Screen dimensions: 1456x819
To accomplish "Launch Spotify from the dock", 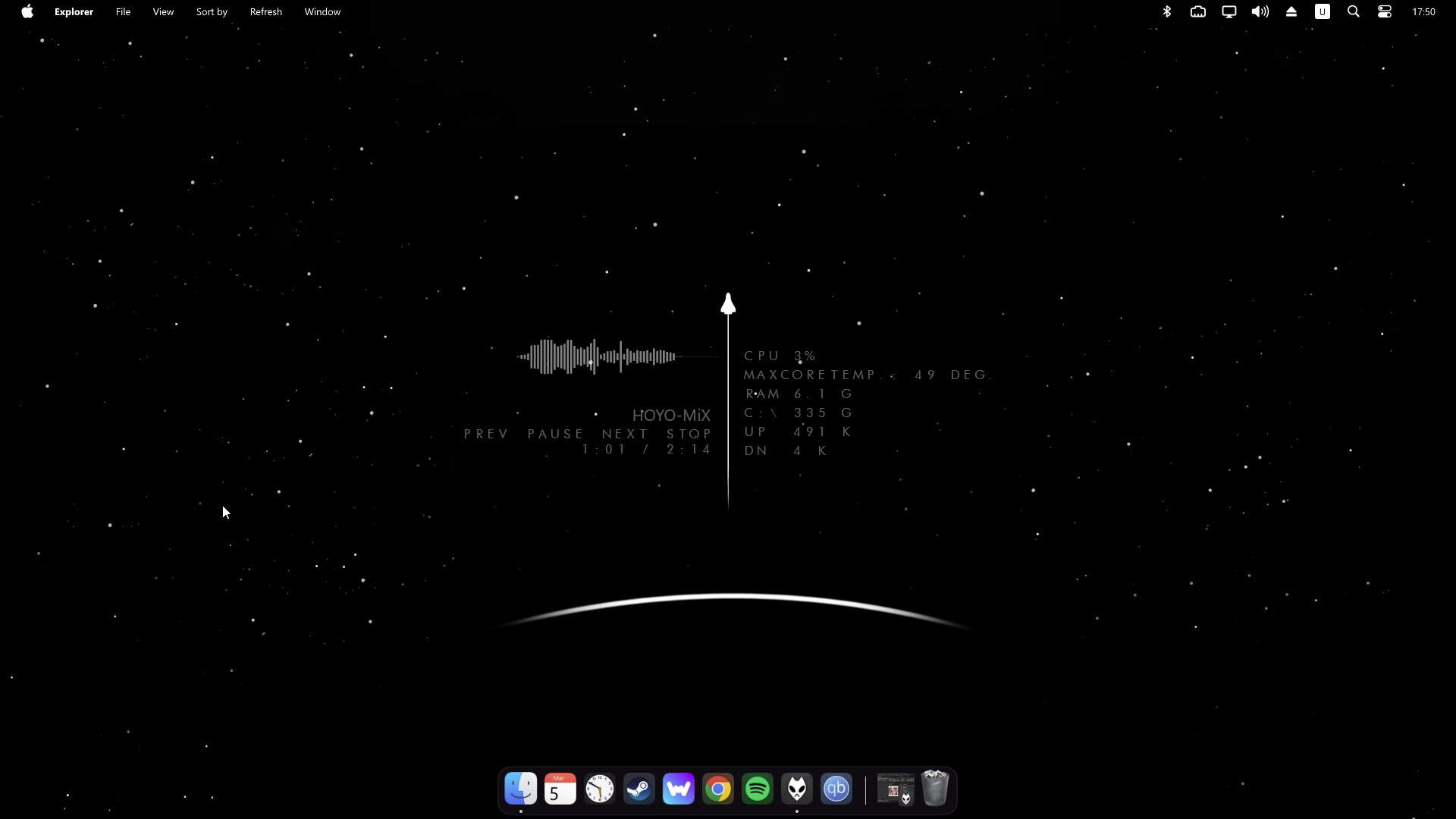I will click(758, 789).
